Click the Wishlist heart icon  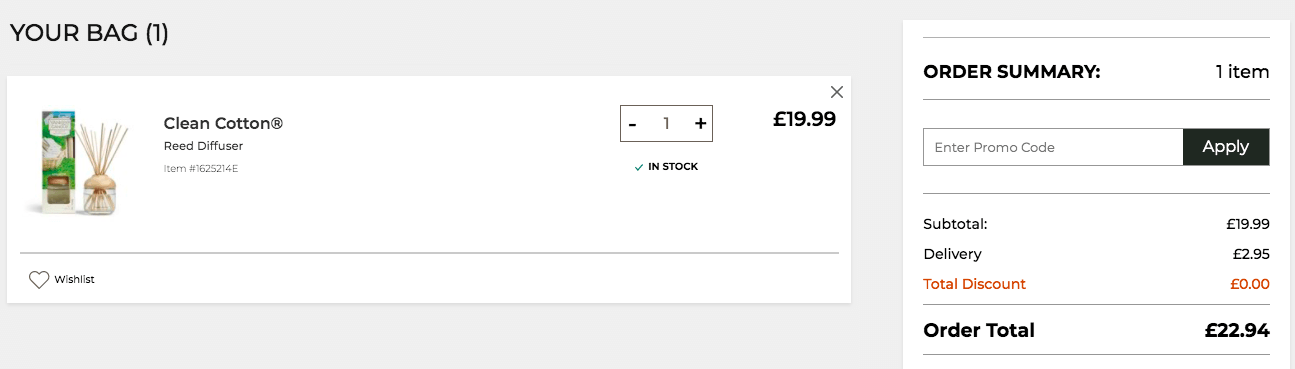point(39,280)
